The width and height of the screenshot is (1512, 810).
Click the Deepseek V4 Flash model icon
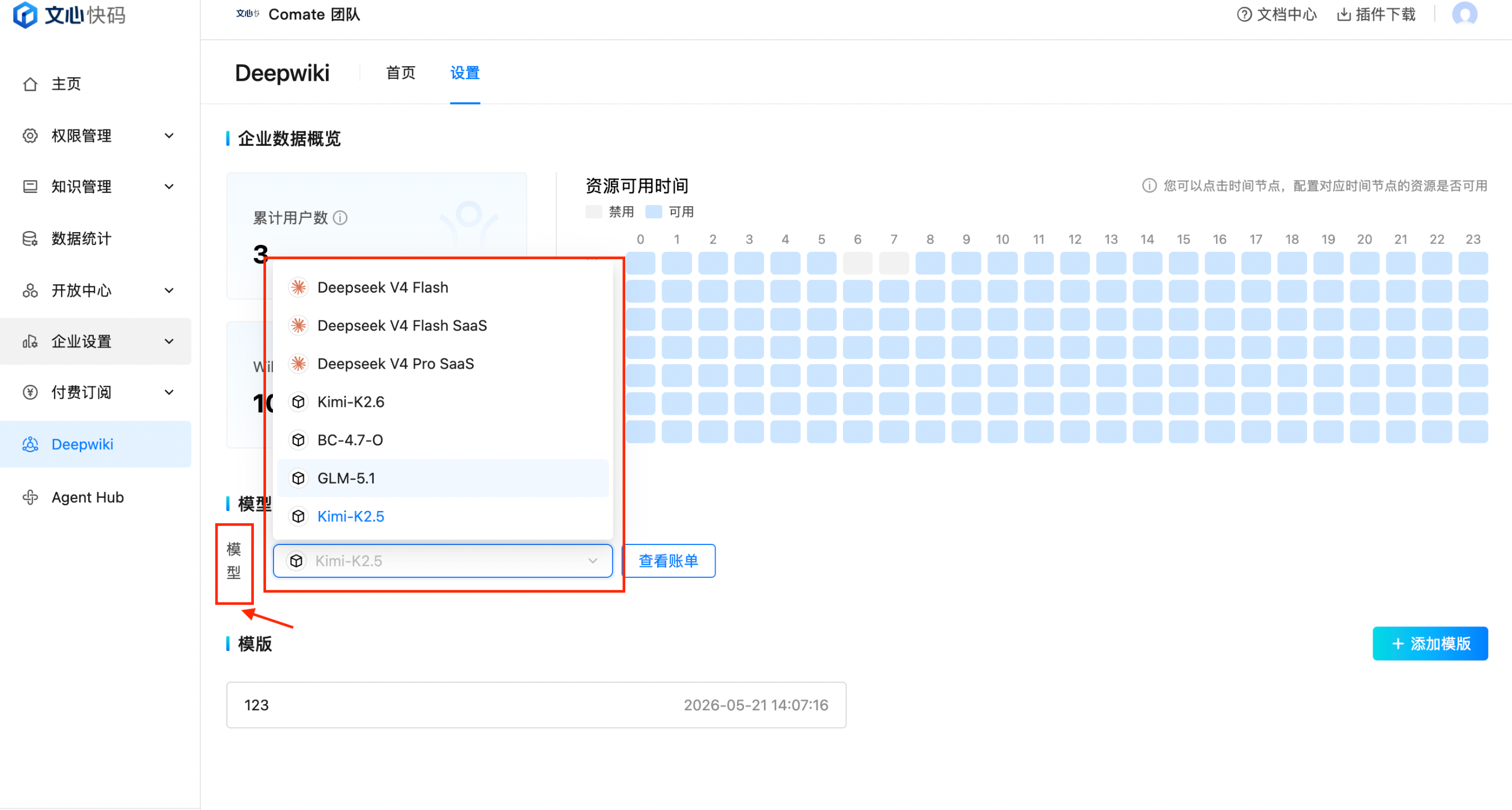pos(298,287)
